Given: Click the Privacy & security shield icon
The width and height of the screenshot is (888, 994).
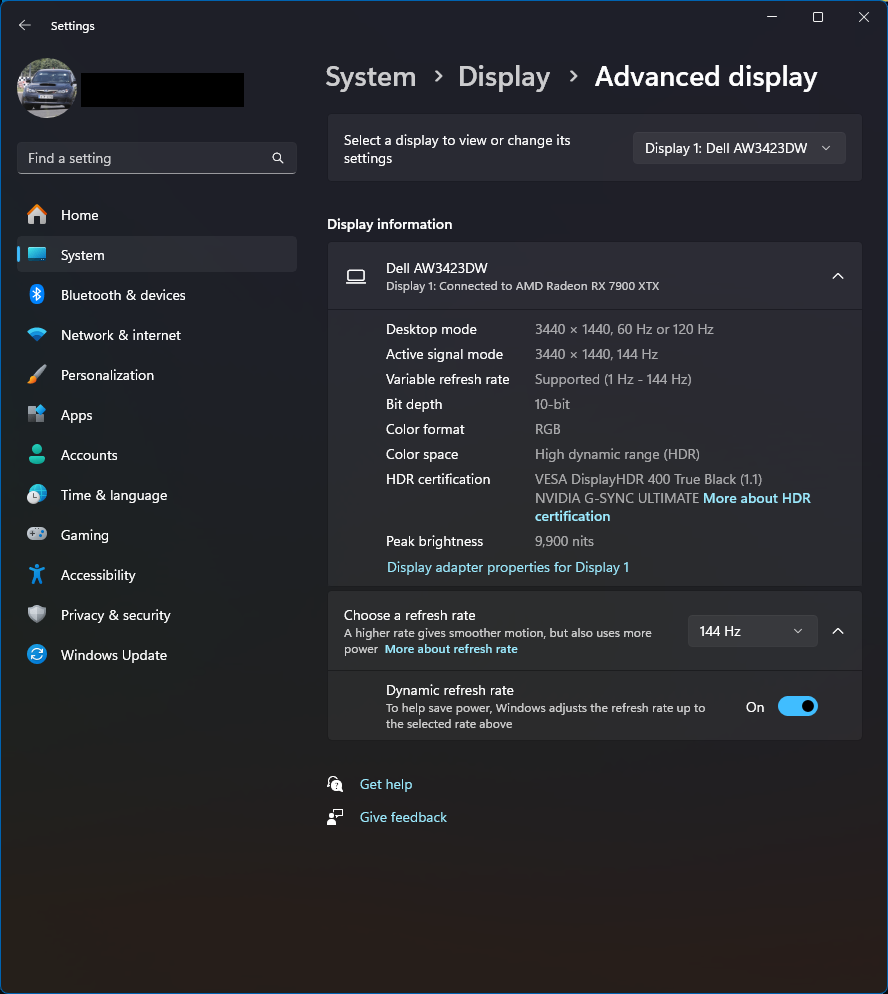Looking at the screenshot, I should (37, 614).
